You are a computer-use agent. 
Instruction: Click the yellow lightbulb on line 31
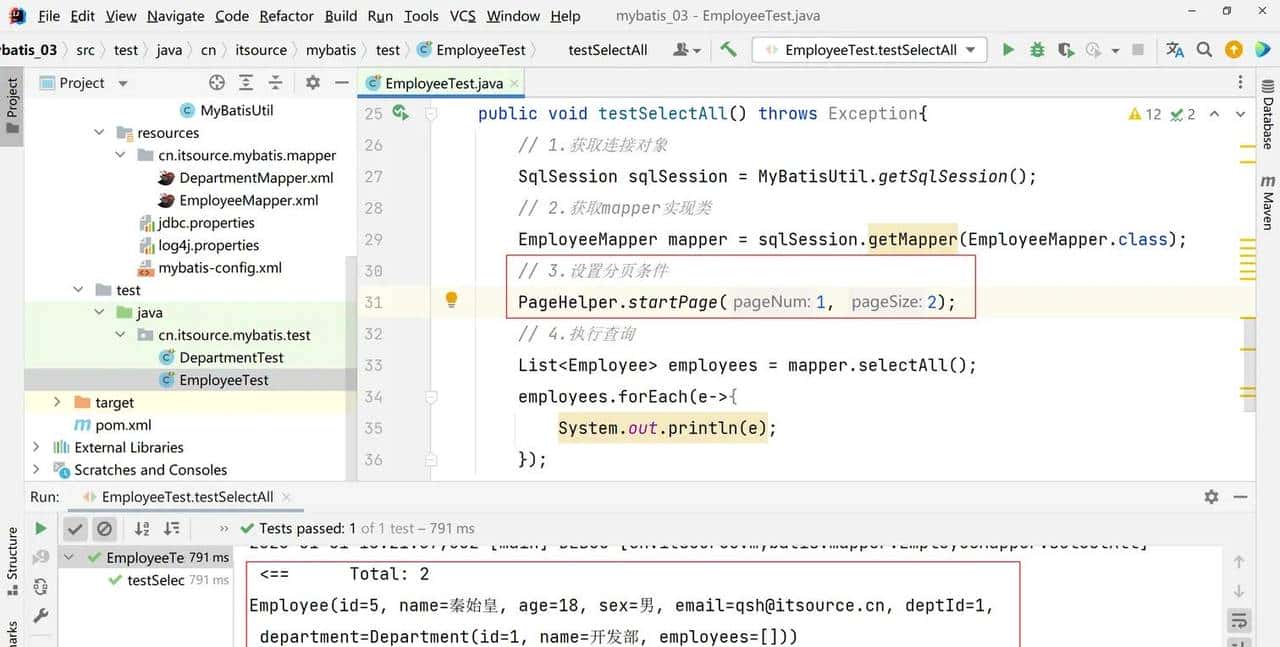pos(451,300)
